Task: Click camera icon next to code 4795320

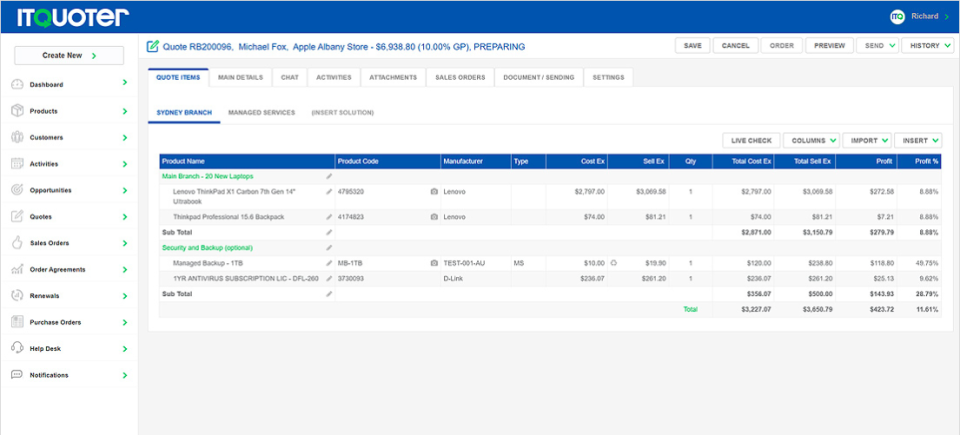Action: click(434, 192)
